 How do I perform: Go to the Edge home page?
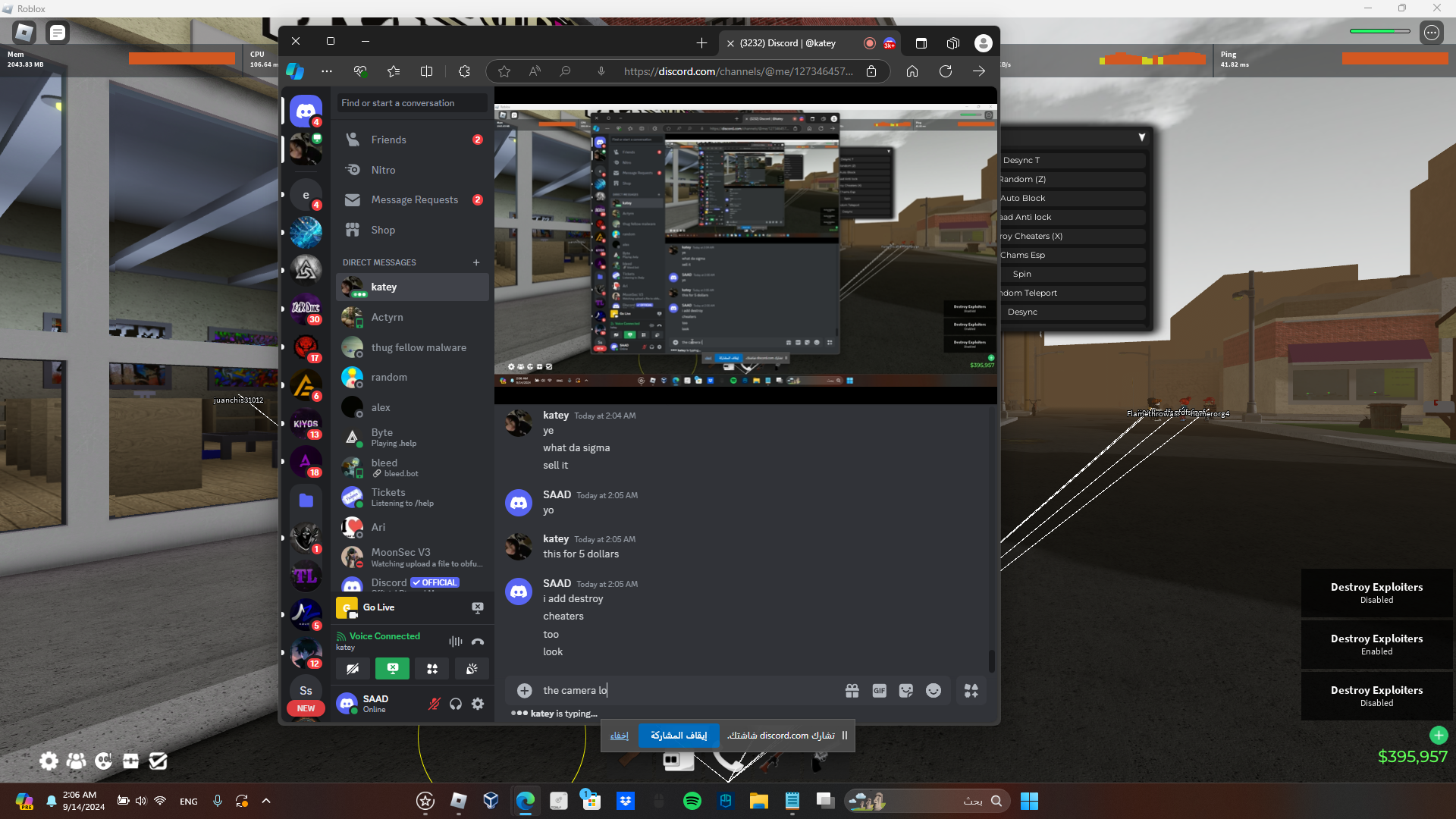[912, 71]
